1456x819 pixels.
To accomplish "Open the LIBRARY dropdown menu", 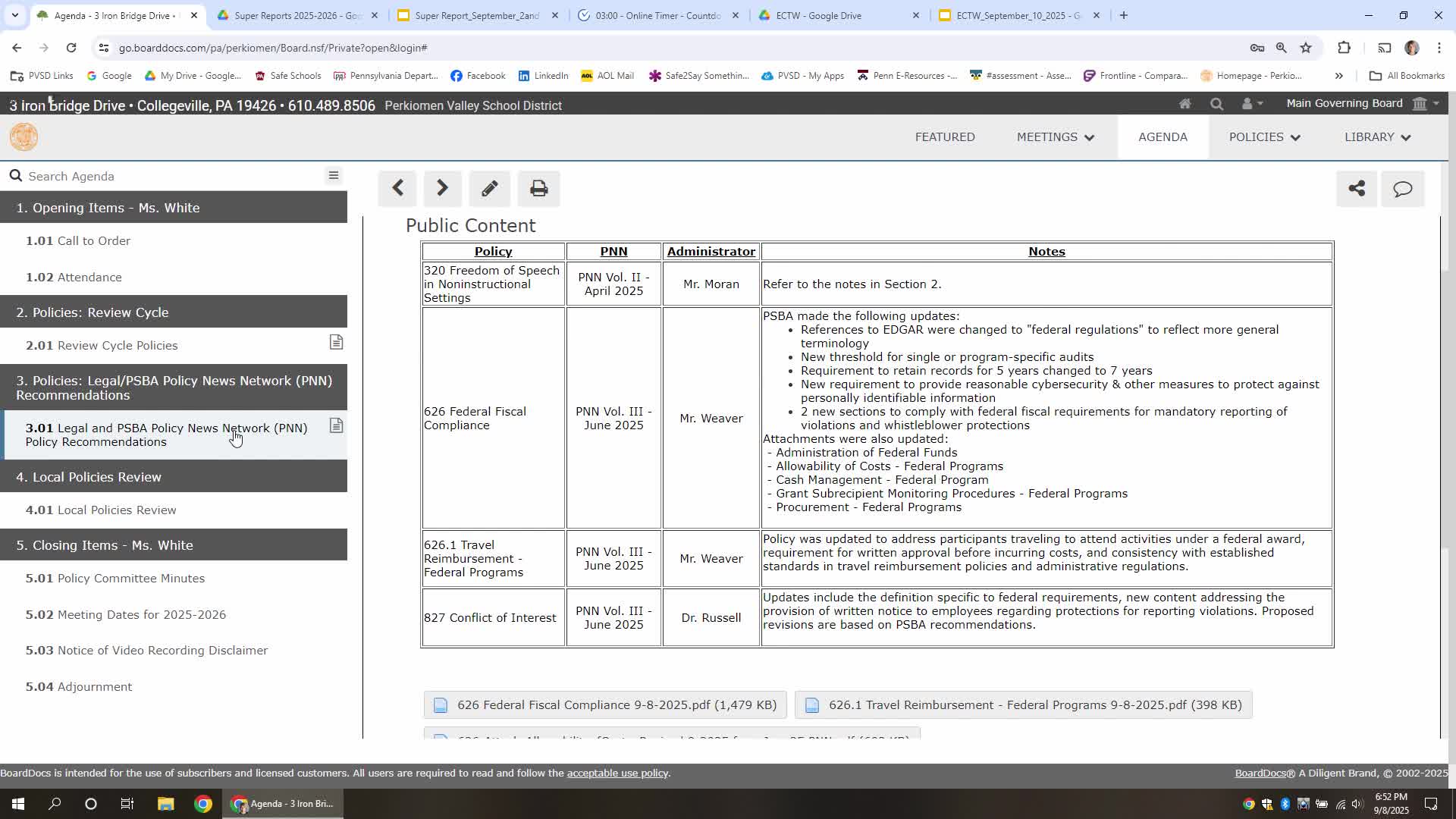I will pos(1377,137).
